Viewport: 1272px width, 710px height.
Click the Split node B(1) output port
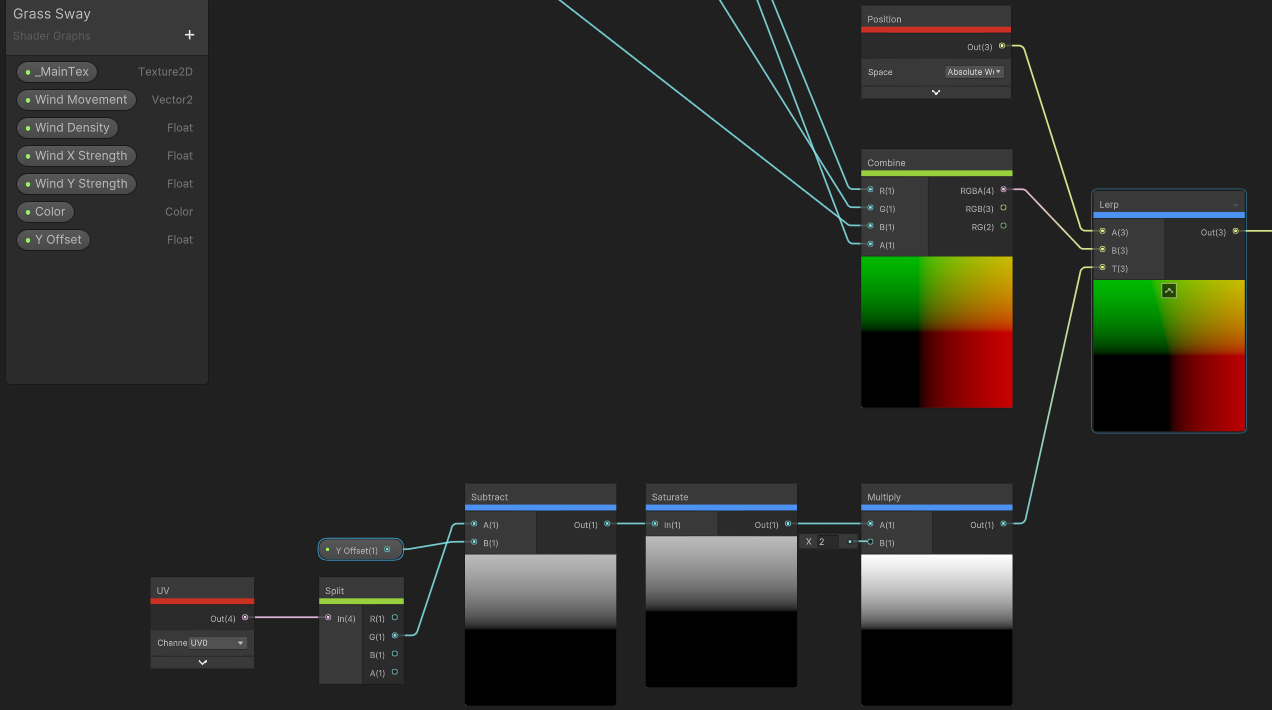pos(395,654)
